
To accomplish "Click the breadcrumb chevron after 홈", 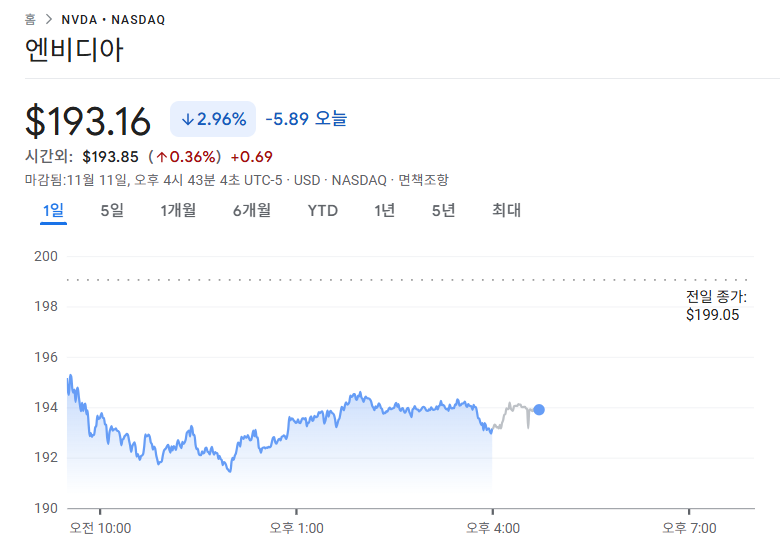I will coord(49,20).
